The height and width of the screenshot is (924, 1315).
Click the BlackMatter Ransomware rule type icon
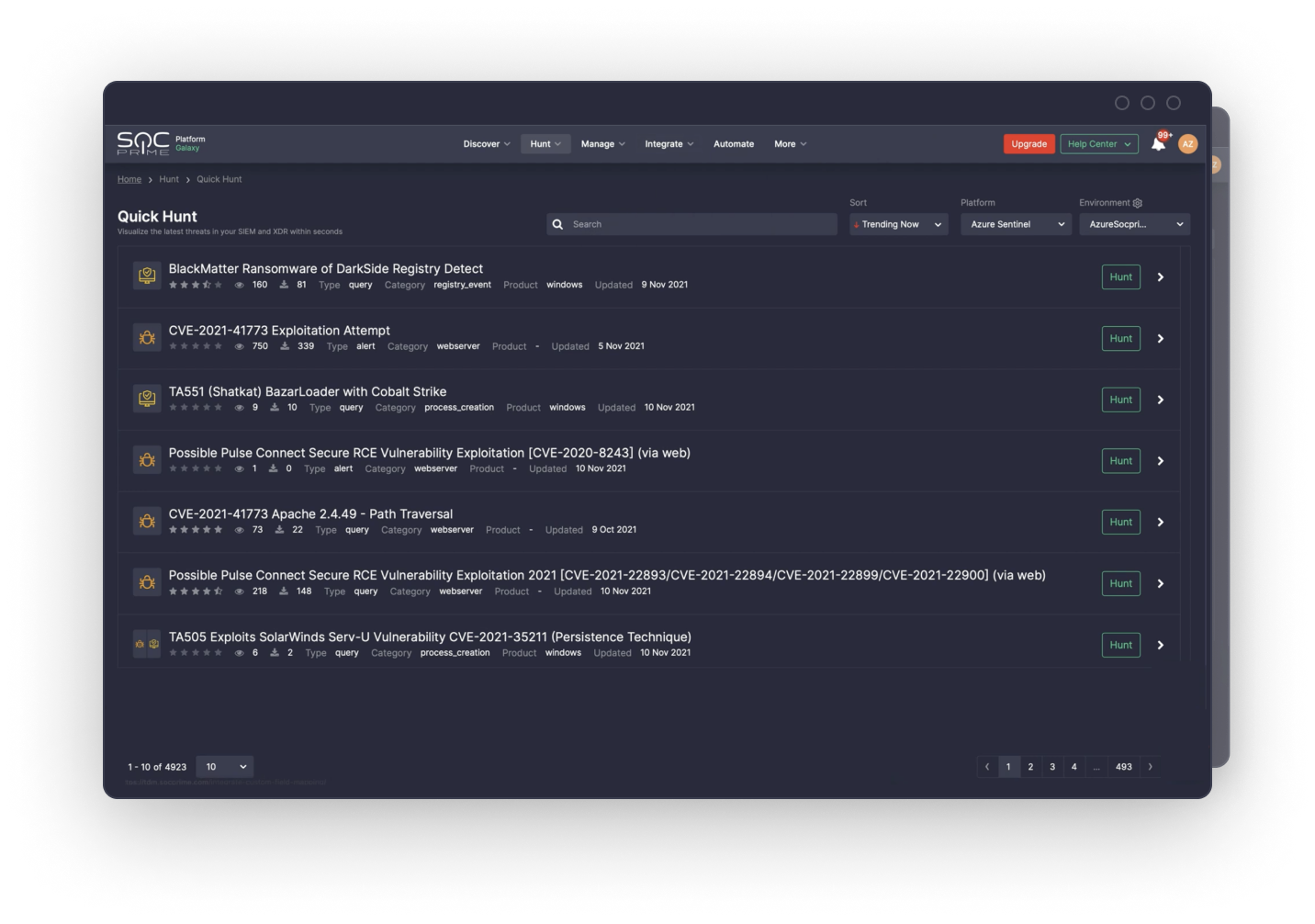pos(147,276)
